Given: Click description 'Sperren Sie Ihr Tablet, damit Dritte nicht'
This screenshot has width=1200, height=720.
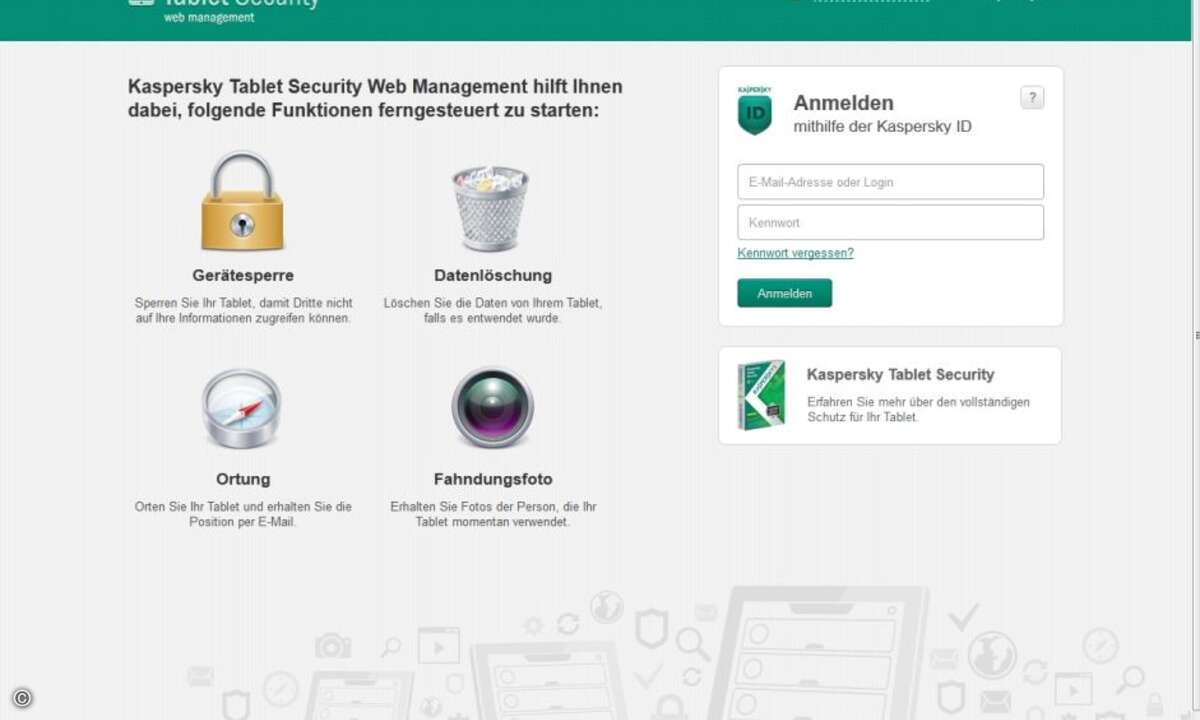Looking at the screenshot, I should [x=243, y=302].
